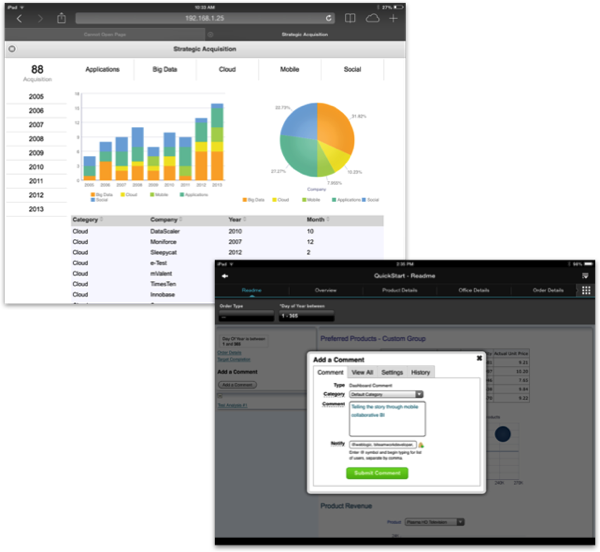Reload the page in address bar
The image size is (600, 552).
click(x=329, y=18)
